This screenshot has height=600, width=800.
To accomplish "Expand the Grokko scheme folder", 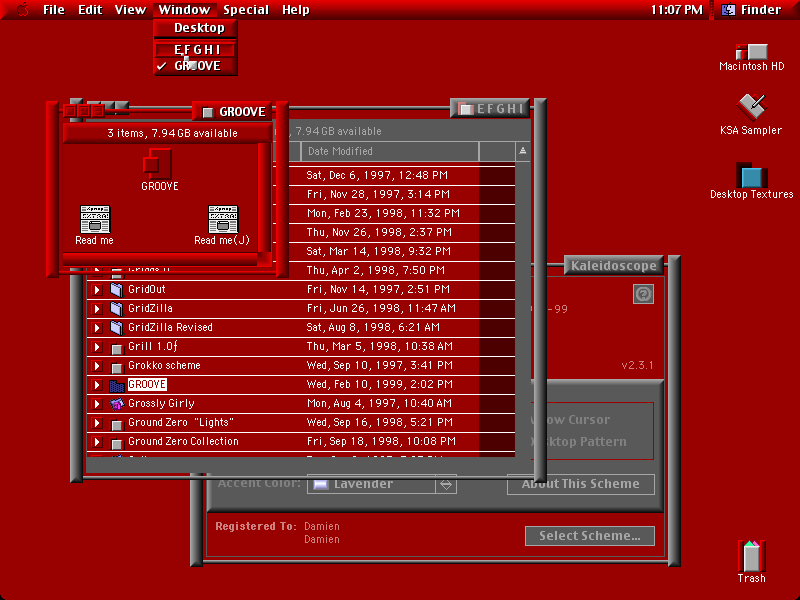I will pos(96,366).
